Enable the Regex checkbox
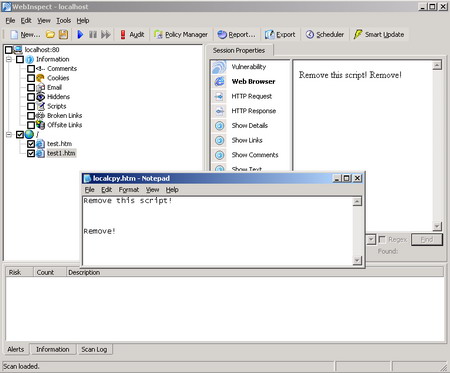Image resolution: width=450 pixels, height=373 pixels. click(382, 239)
